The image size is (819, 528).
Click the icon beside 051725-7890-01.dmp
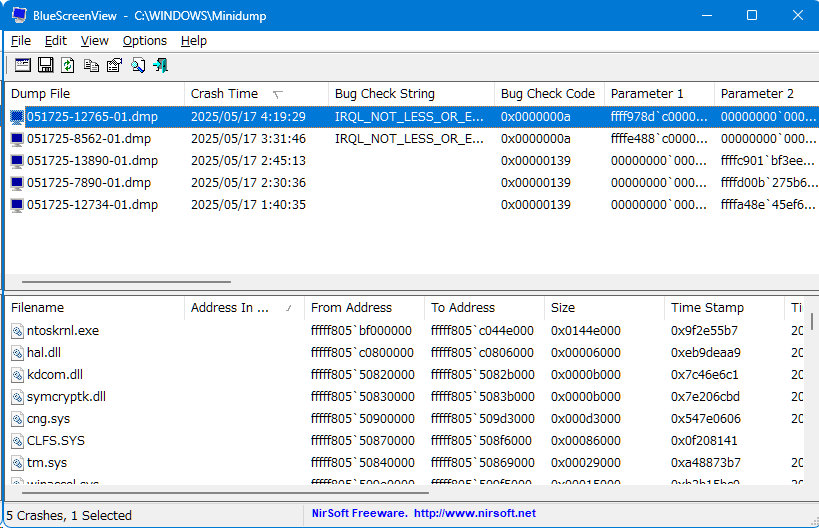pyautogui.click(x=17, y=183)
